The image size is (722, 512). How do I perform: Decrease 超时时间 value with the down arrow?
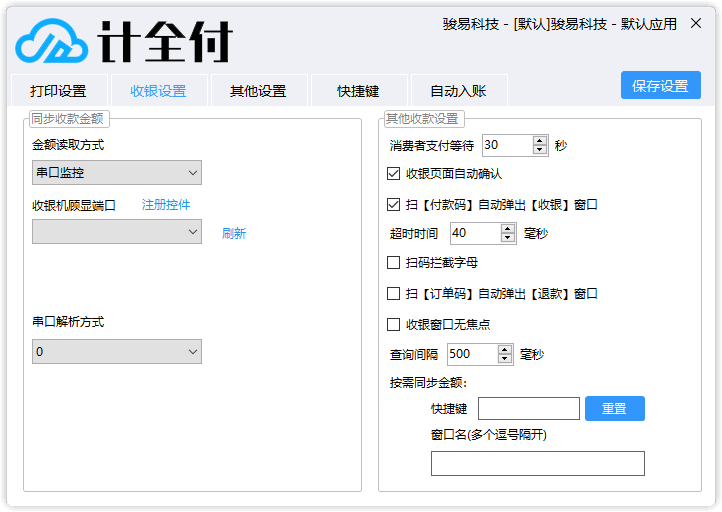[x=507, y=238]
